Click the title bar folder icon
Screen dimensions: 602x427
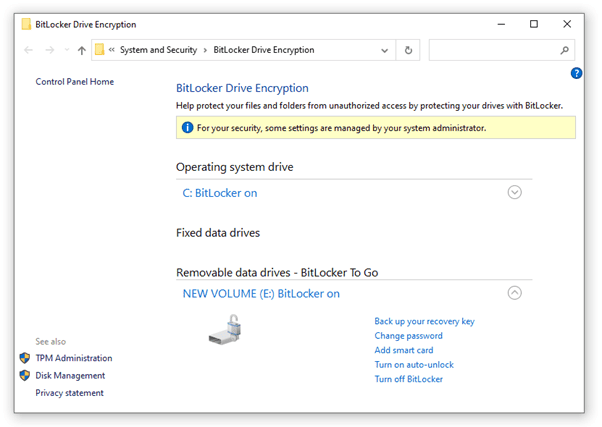click(x=26, y=24)
